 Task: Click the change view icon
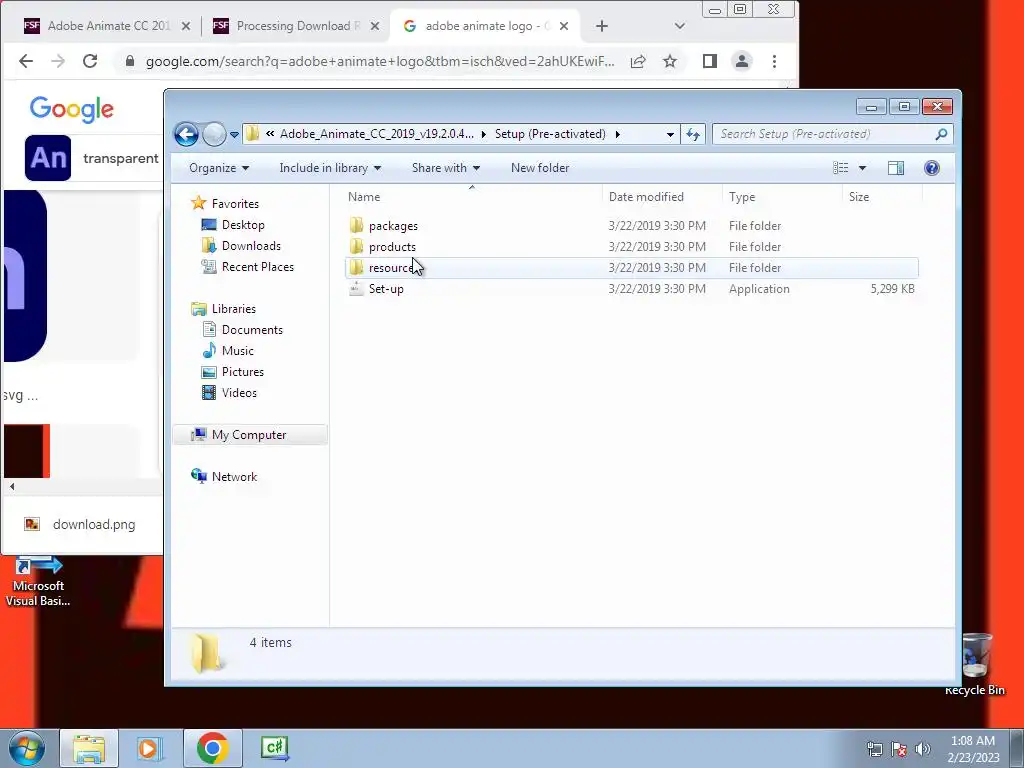[840, 168]
